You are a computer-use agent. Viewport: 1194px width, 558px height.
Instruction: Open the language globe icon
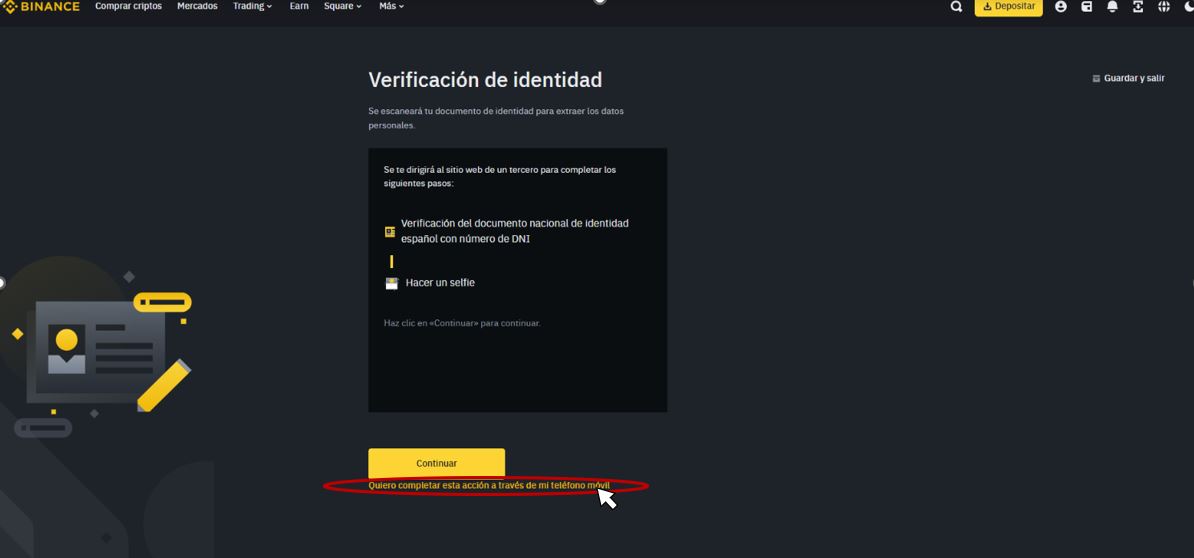coord(1164,7)
